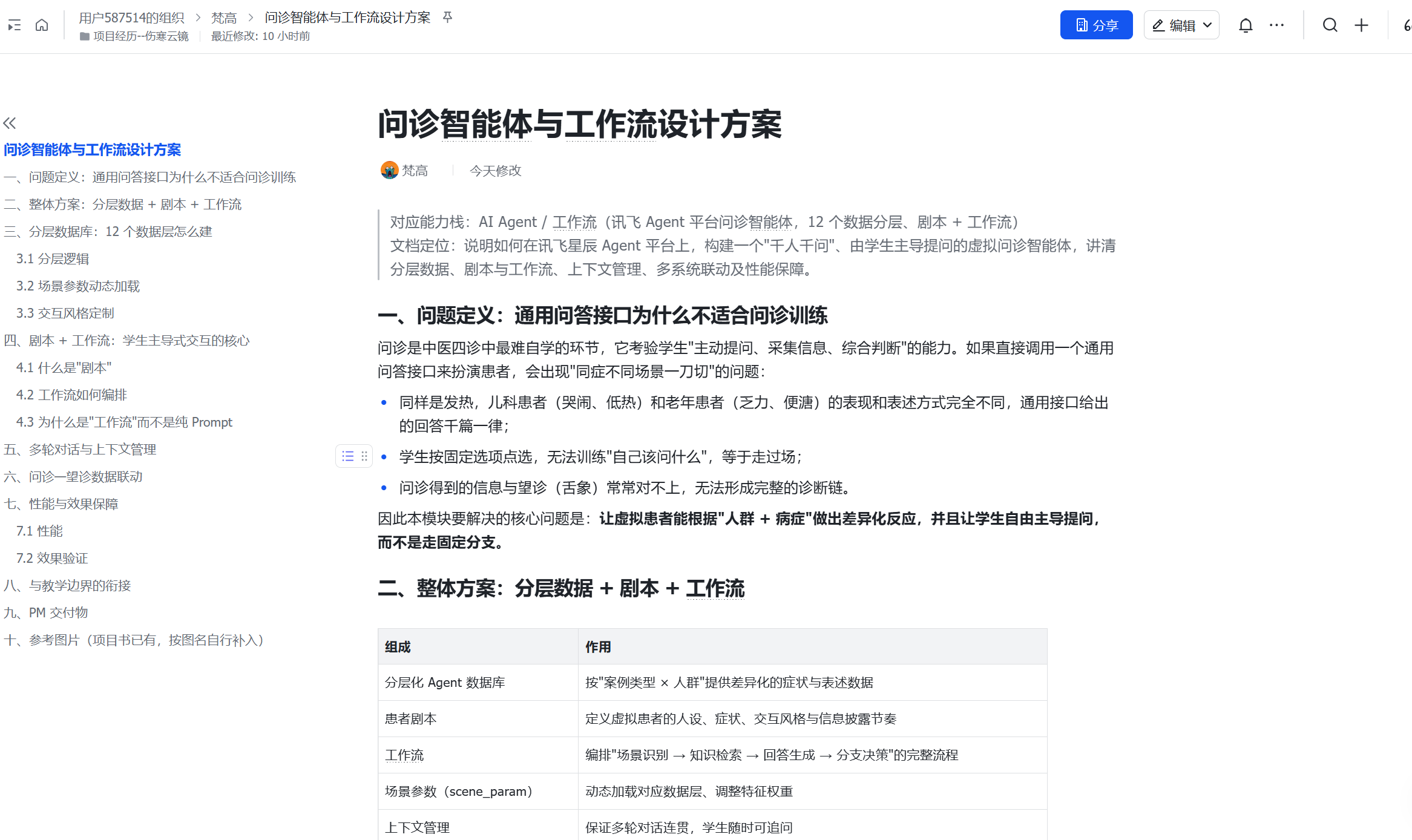This screenshot has height=840, width=1412.
Task: Click the block drag handle dots
Action: 364,456
